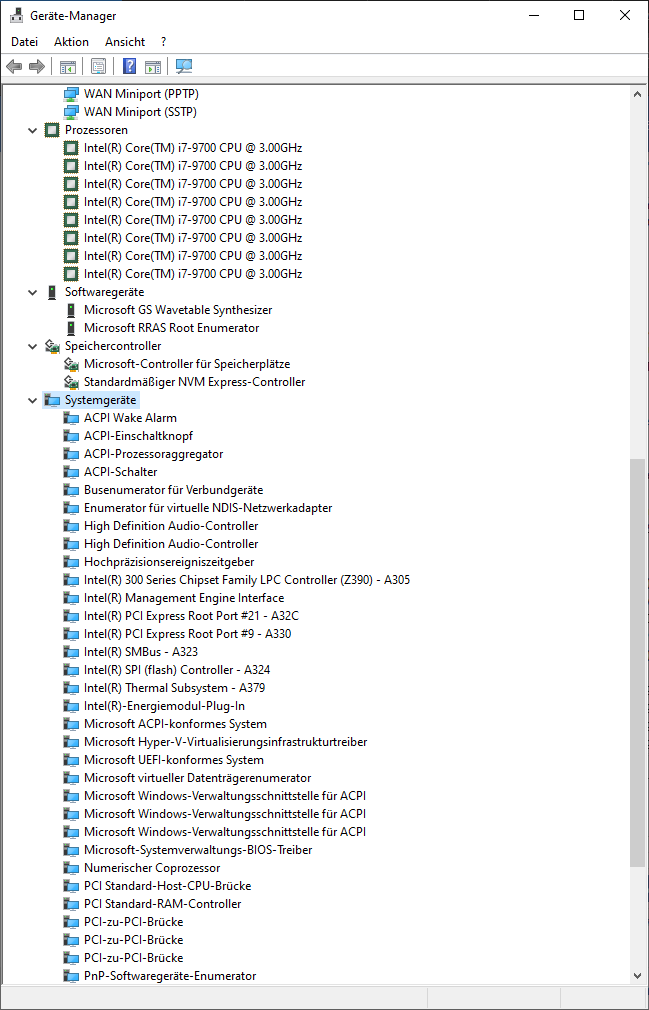649x1010 pixels.
Task: Click the Microsoft-Controller für Speicherplätze icon
Action: (71, 365)
